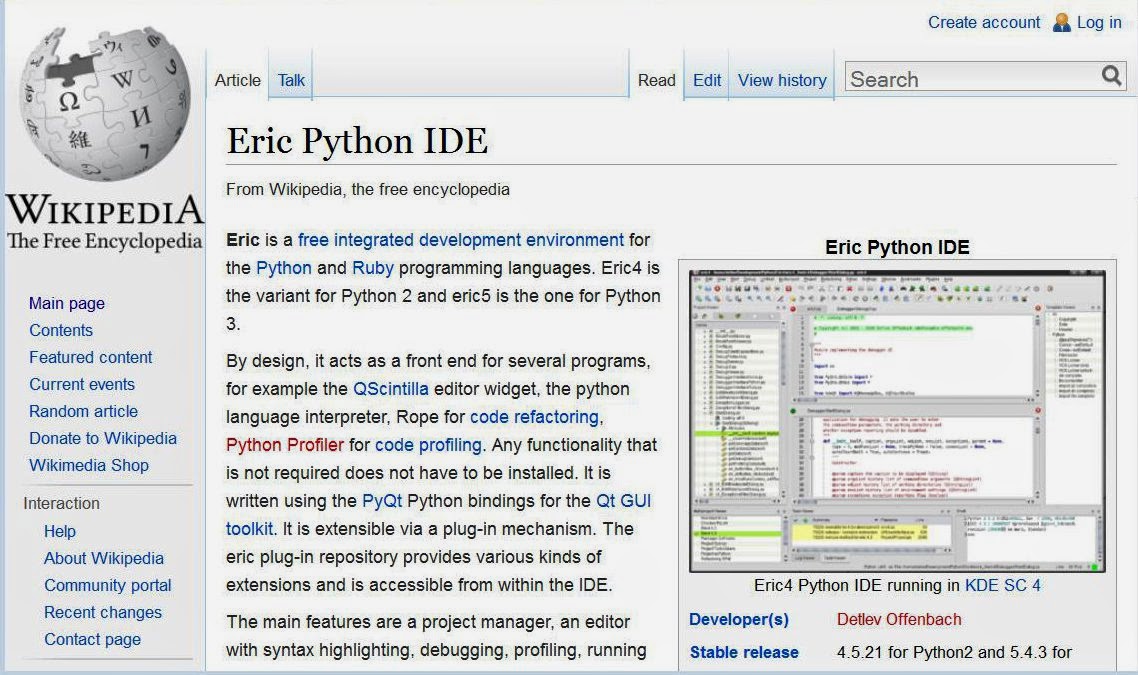The width and height of the screenshot is (1138, 675).
Task: Click 'From Wikipedia, the free encyclopedia' text
Action: click(x=368, y=189)
